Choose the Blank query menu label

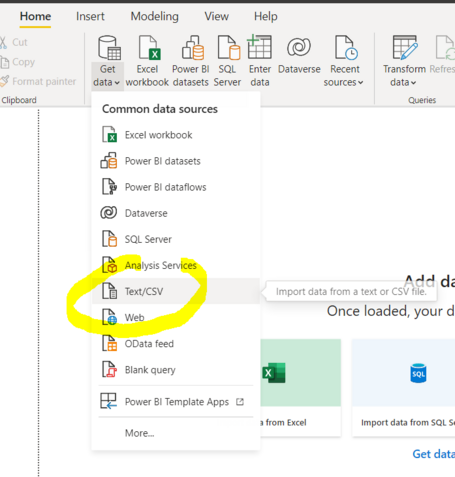(x=150, y=370)
